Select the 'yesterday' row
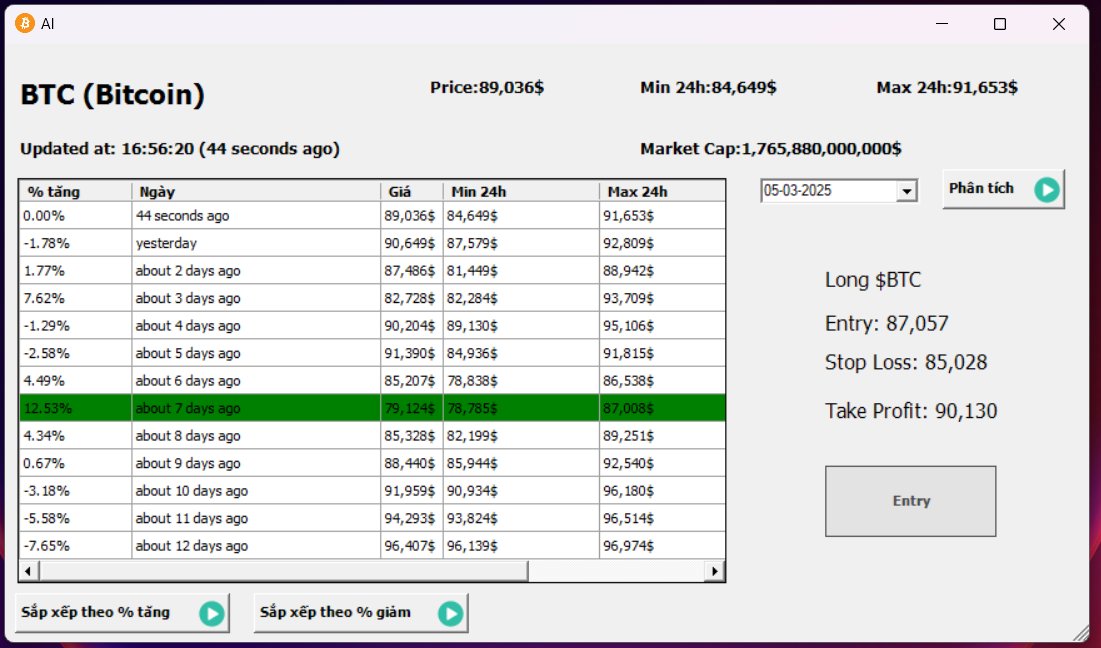1101x648 pixels. [372, 243]
